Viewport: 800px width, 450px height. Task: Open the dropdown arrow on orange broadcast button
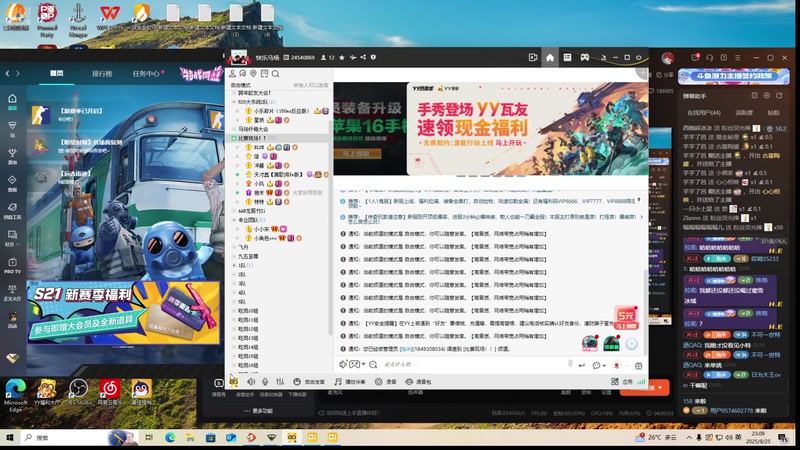pos(660,388)
